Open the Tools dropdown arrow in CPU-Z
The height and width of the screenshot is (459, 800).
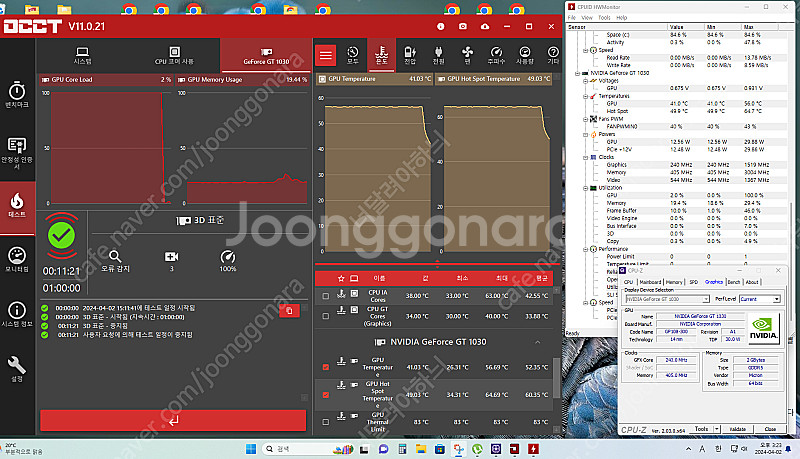(716, 429)
